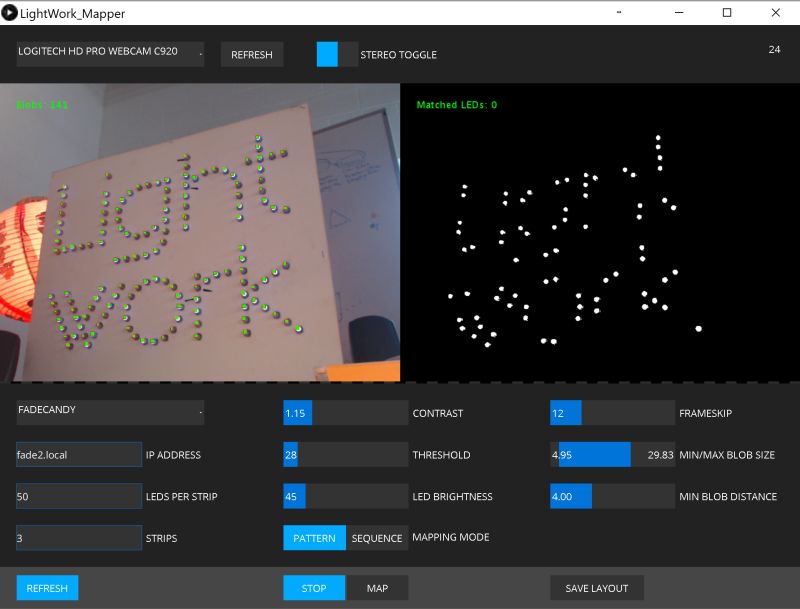This screenshot has height=609, width=800.
Task: Adjust the FRAMESKIP slider
Action: (x=612, y=412)
